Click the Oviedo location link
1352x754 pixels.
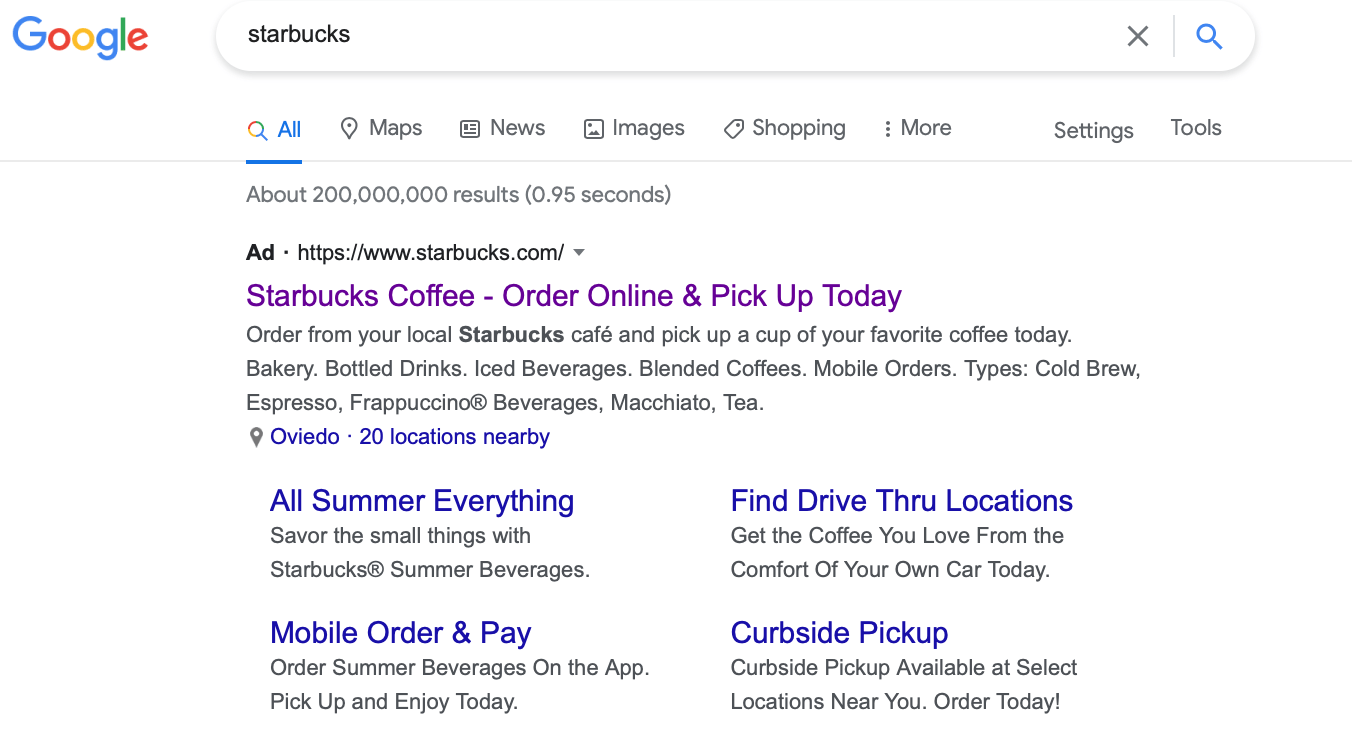click(x=305, y=437)
